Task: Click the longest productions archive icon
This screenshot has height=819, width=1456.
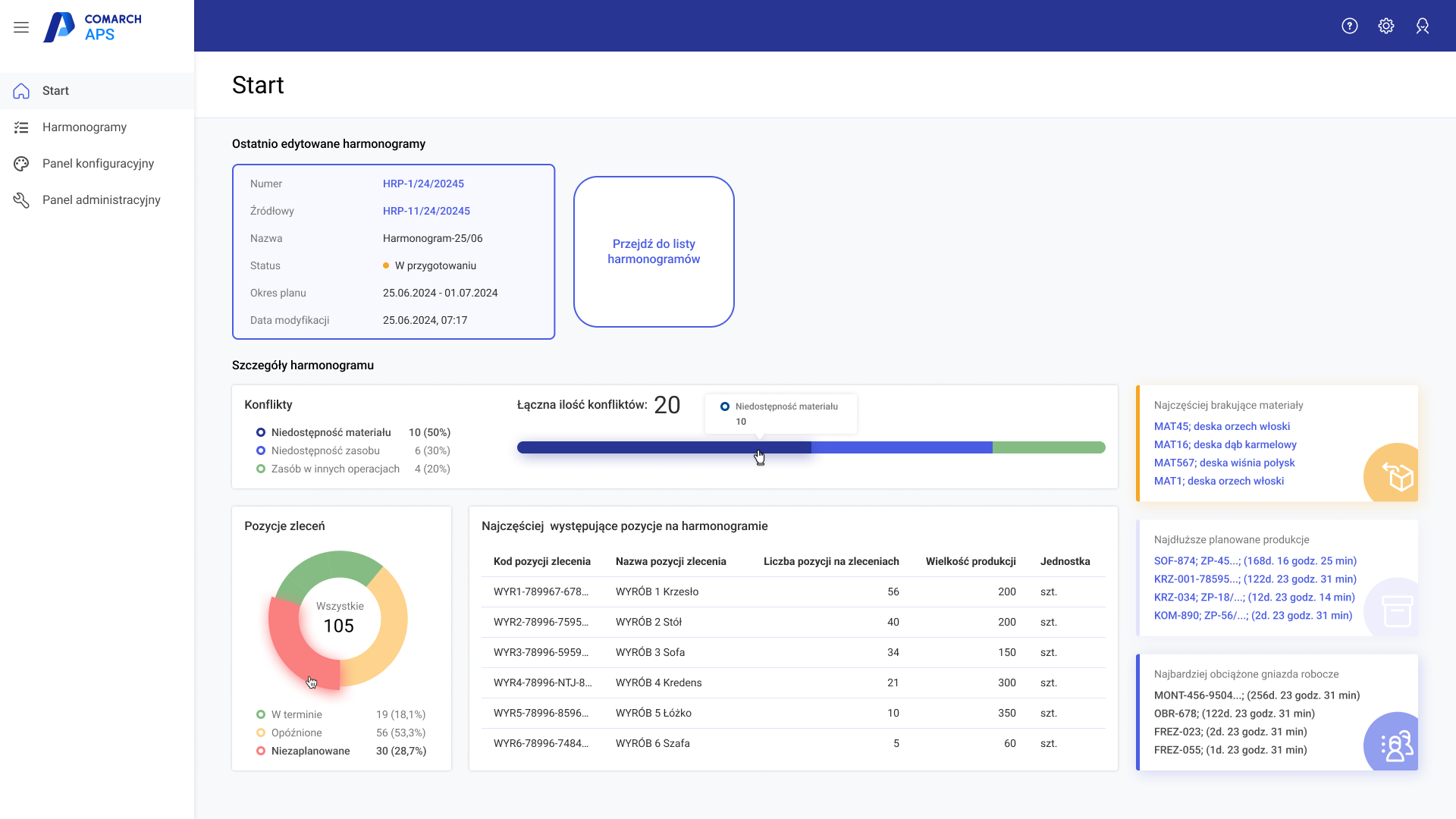Action: point(1397,610)
